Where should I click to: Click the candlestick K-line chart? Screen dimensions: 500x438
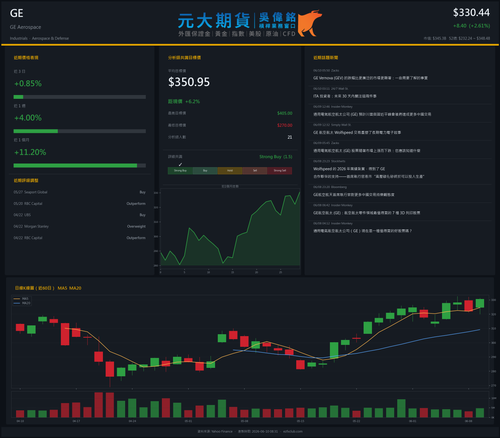coord(251,342)
